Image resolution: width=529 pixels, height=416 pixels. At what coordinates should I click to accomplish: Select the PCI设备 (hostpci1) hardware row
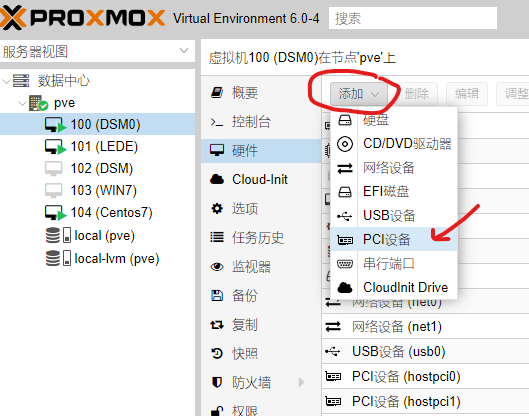[425, 401]
